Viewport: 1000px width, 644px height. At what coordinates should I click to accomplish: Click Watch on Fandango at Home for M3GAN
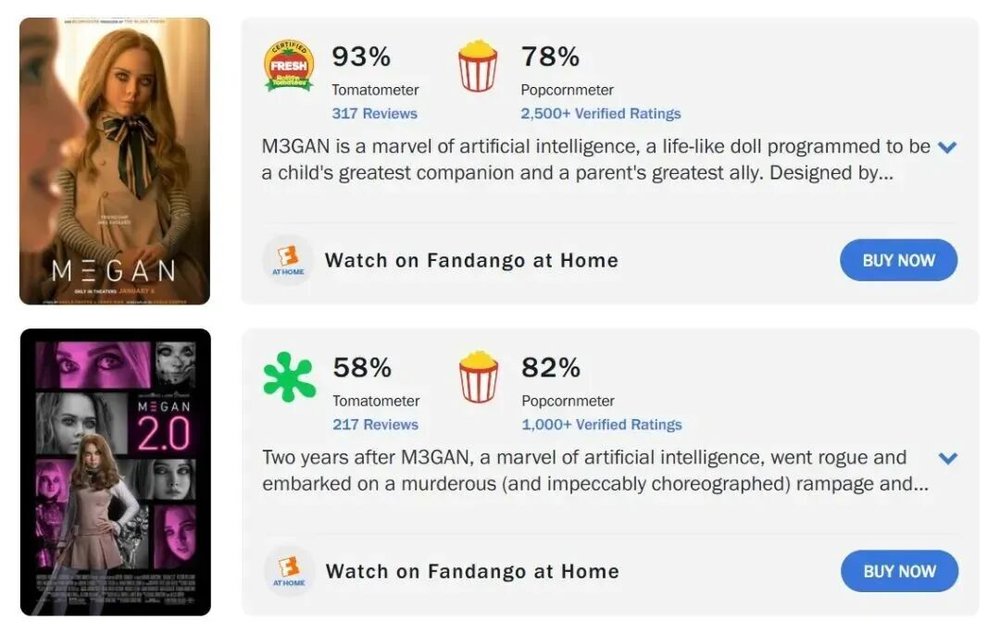click(x=471, y=261)
